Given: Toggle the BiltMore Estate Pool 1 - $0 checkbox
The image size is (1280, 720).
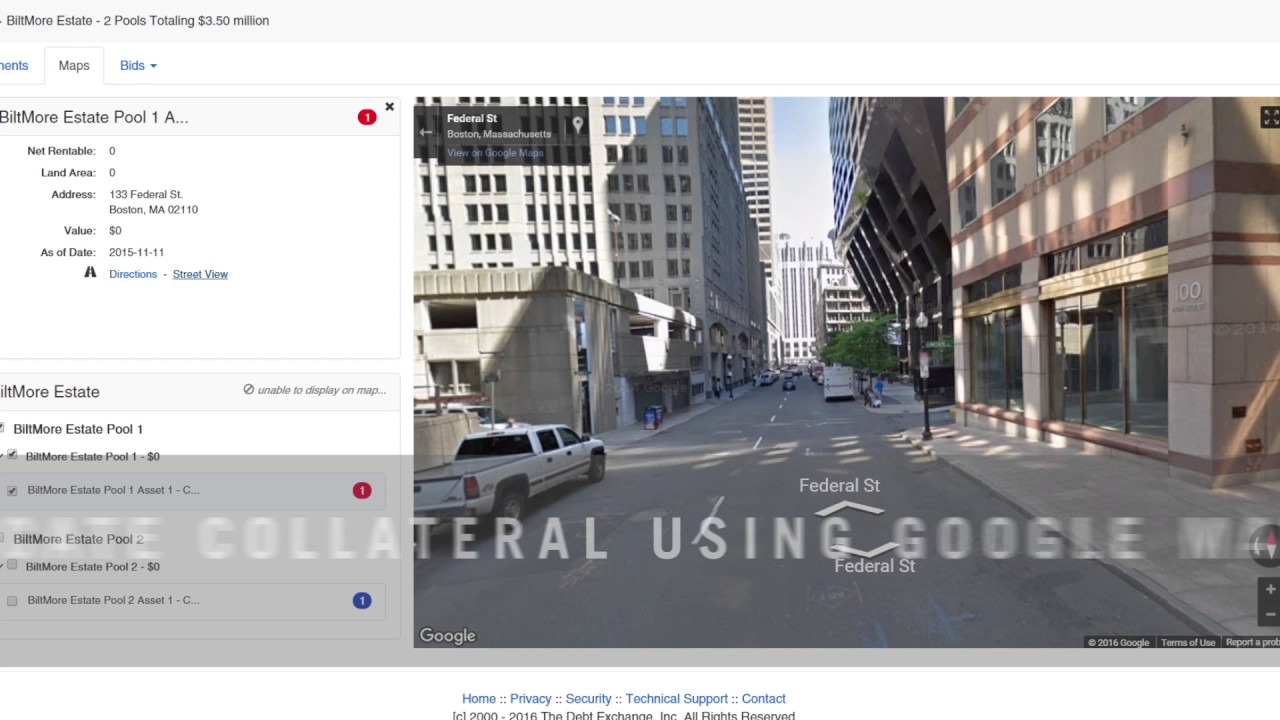Looking at the screenshot, I should coord(12,455).
